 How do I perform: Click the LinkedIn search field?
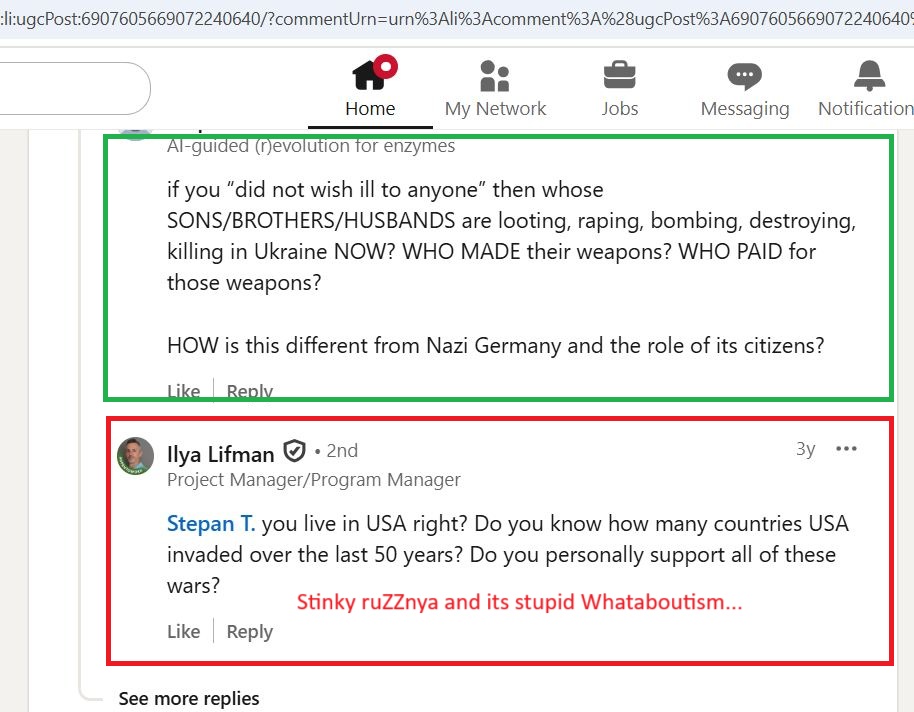point(70,89)
